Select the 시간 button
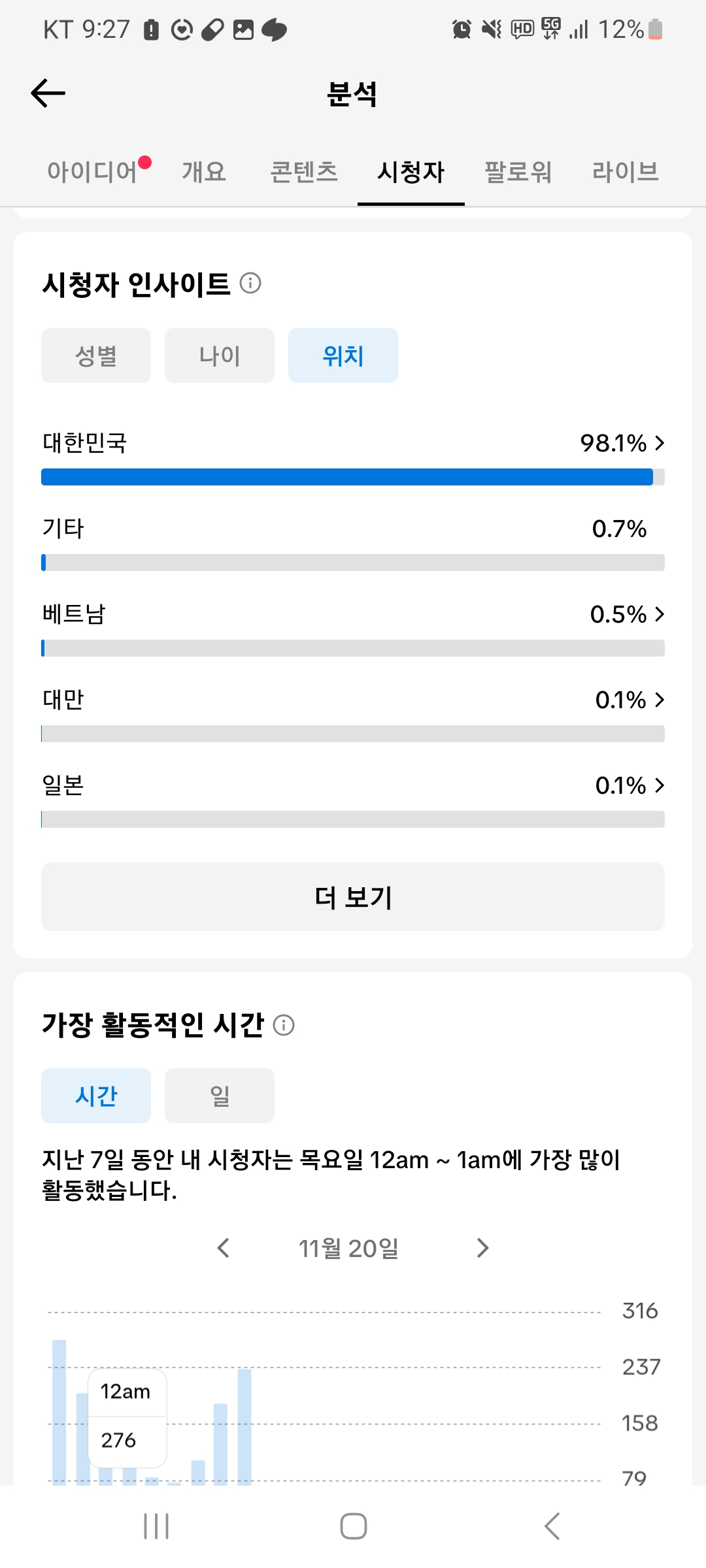The height and width of the screenshot is (1568, 706). [96, 1096]
